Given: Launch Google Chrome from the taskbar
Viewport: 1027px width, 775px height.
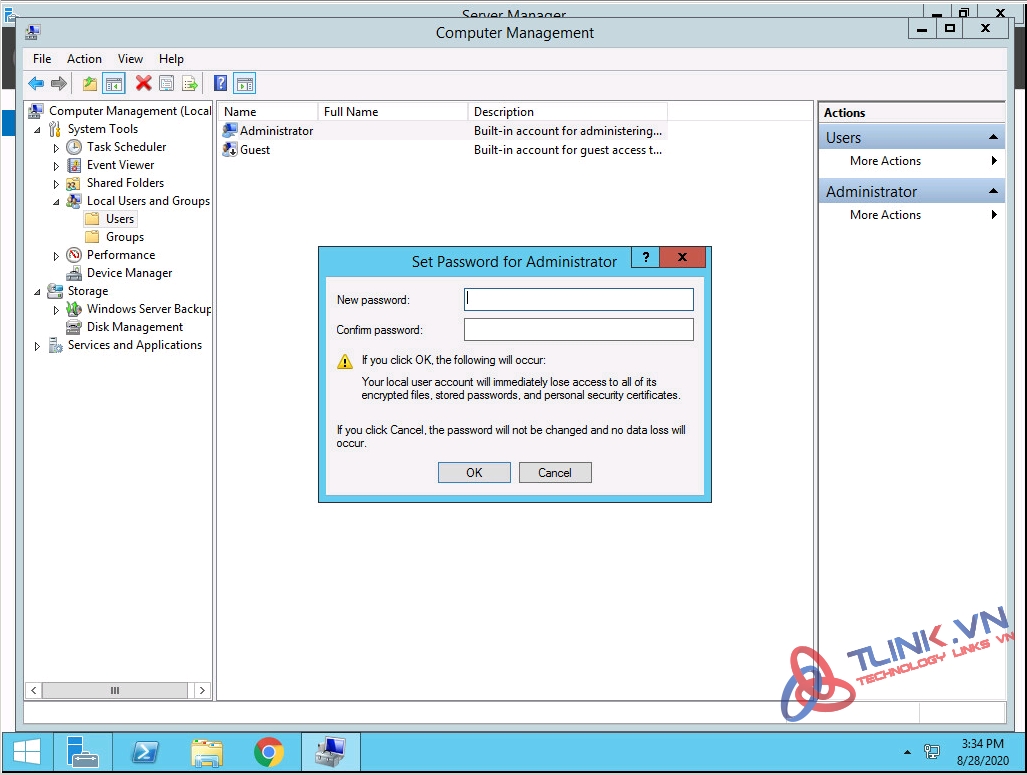Looking at the screenshot, I should 268,752.
